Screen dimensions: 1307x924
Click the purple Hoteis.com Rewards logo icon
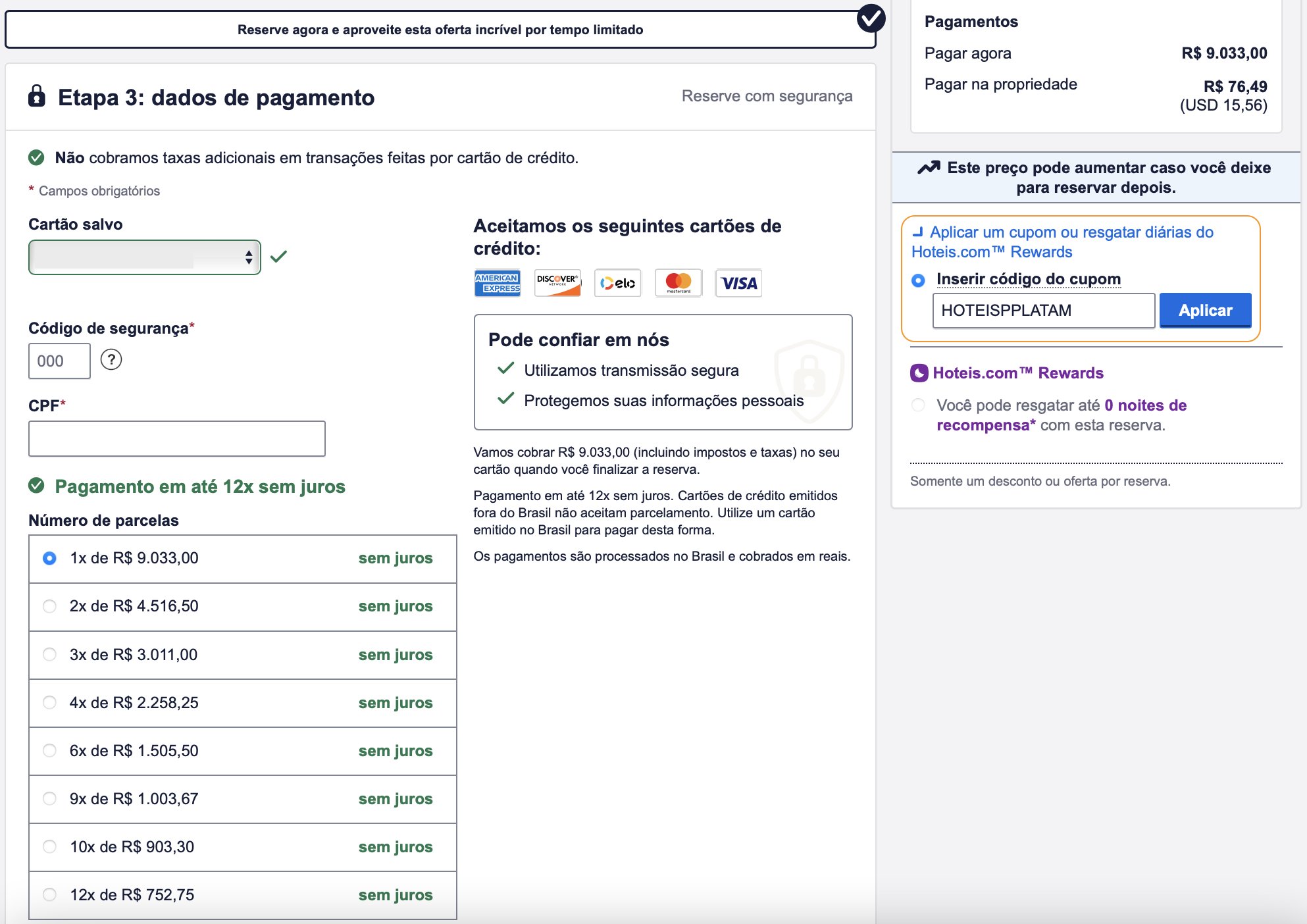[919, 373]
